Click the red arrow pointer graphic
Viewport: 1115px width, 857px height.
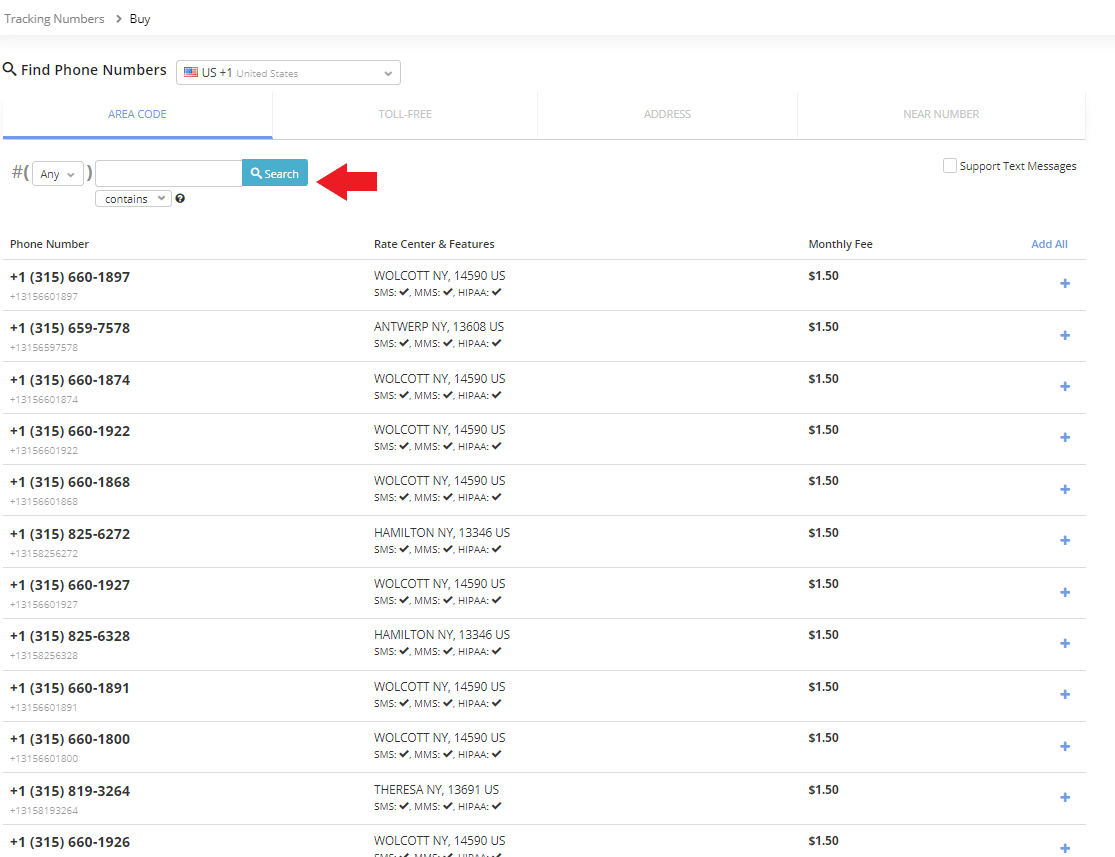point(347,181)
